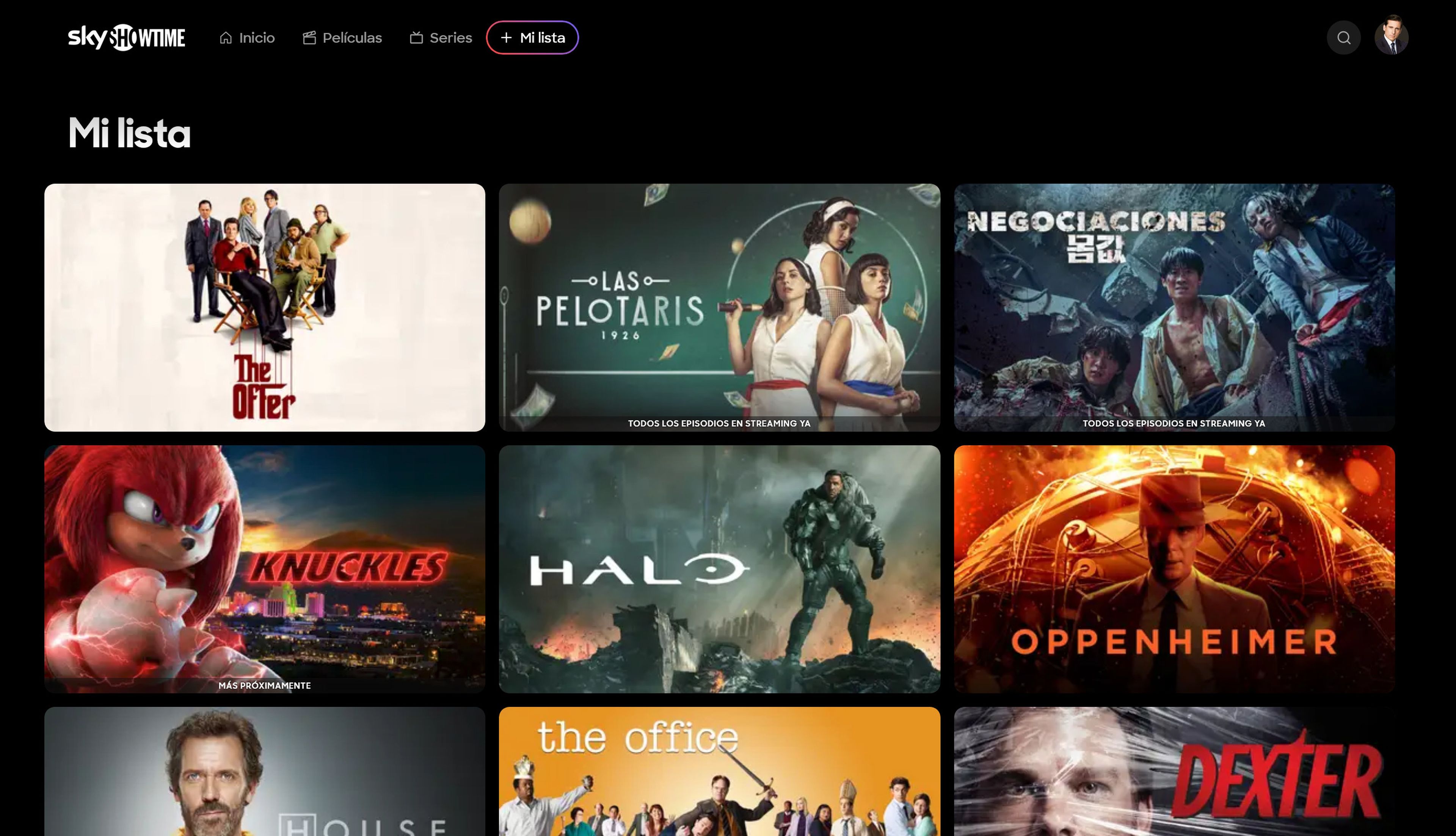Open the Dexter series card
Screen dimensions: 1456x836
1174,771
